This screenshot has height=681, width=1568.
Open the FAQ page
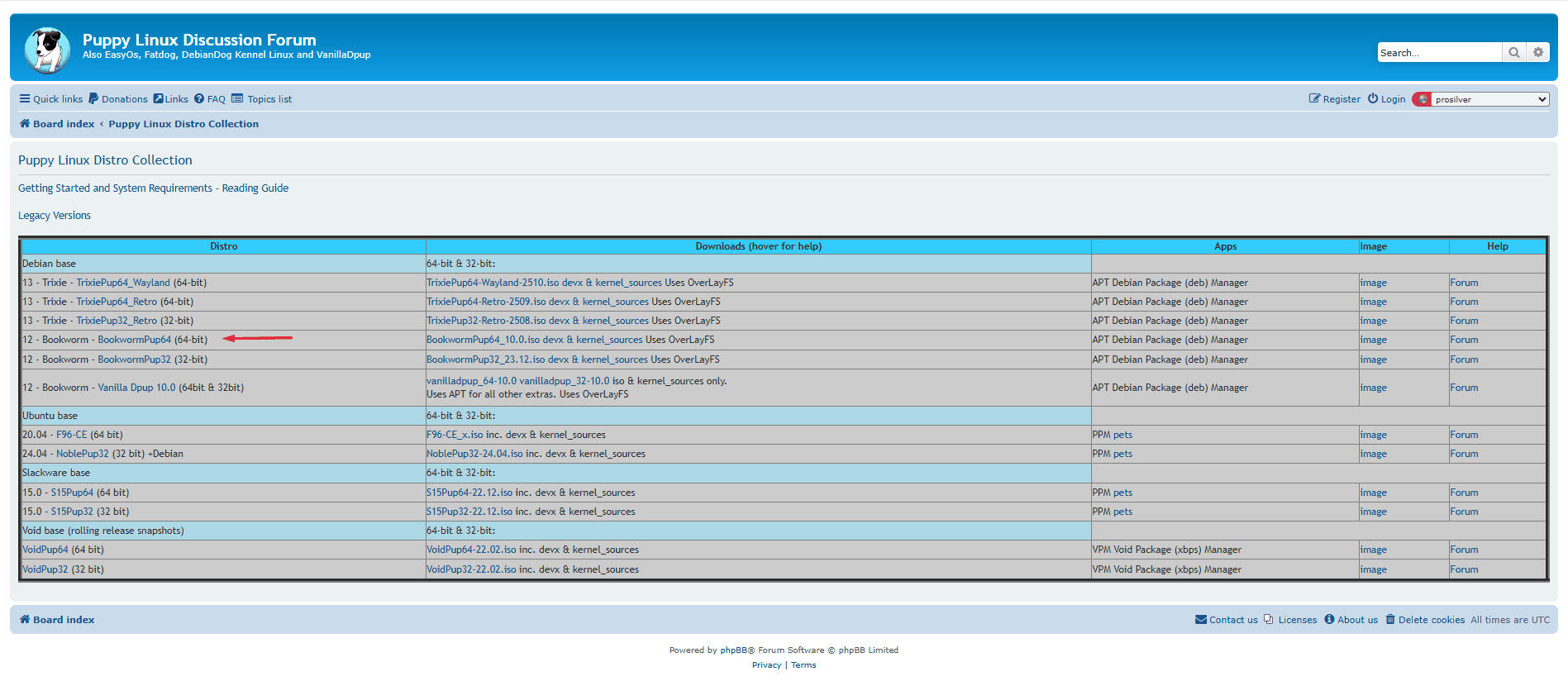[210, 99]
